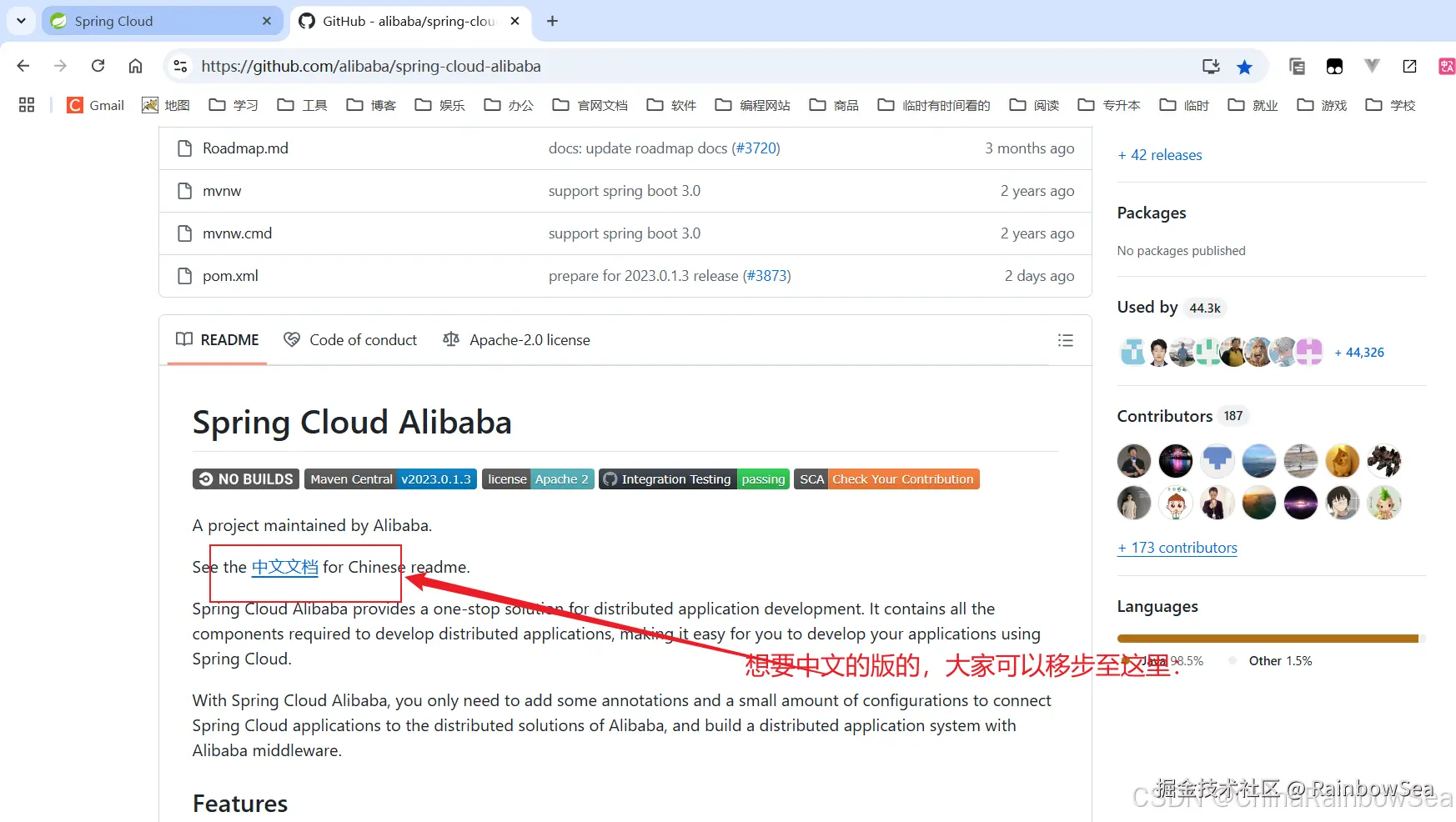Screen dimensions: 1456x822
Task: Click the orange Java segment of languages bar
Action: pos(1268,639)
